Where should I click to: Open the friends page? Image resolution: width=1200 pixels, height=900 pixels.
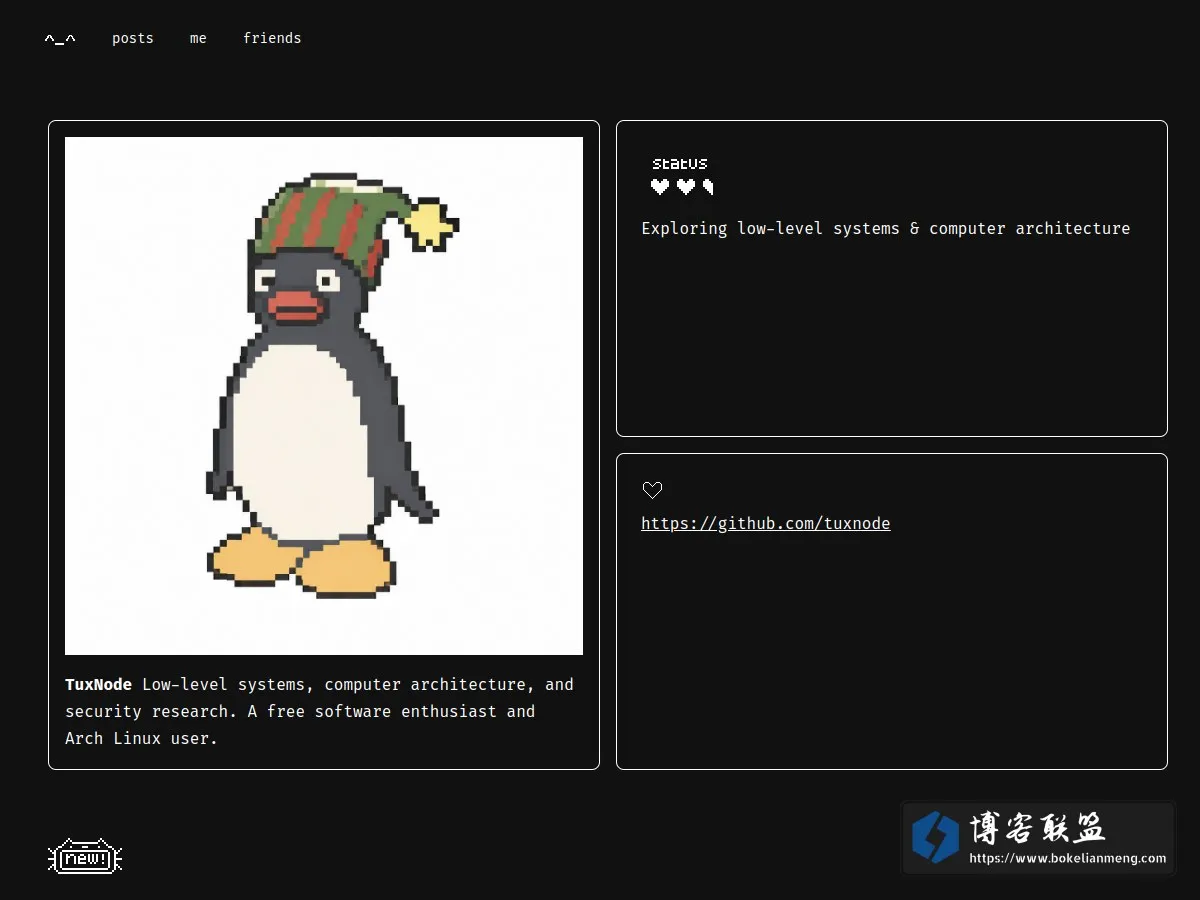[272, 38]
